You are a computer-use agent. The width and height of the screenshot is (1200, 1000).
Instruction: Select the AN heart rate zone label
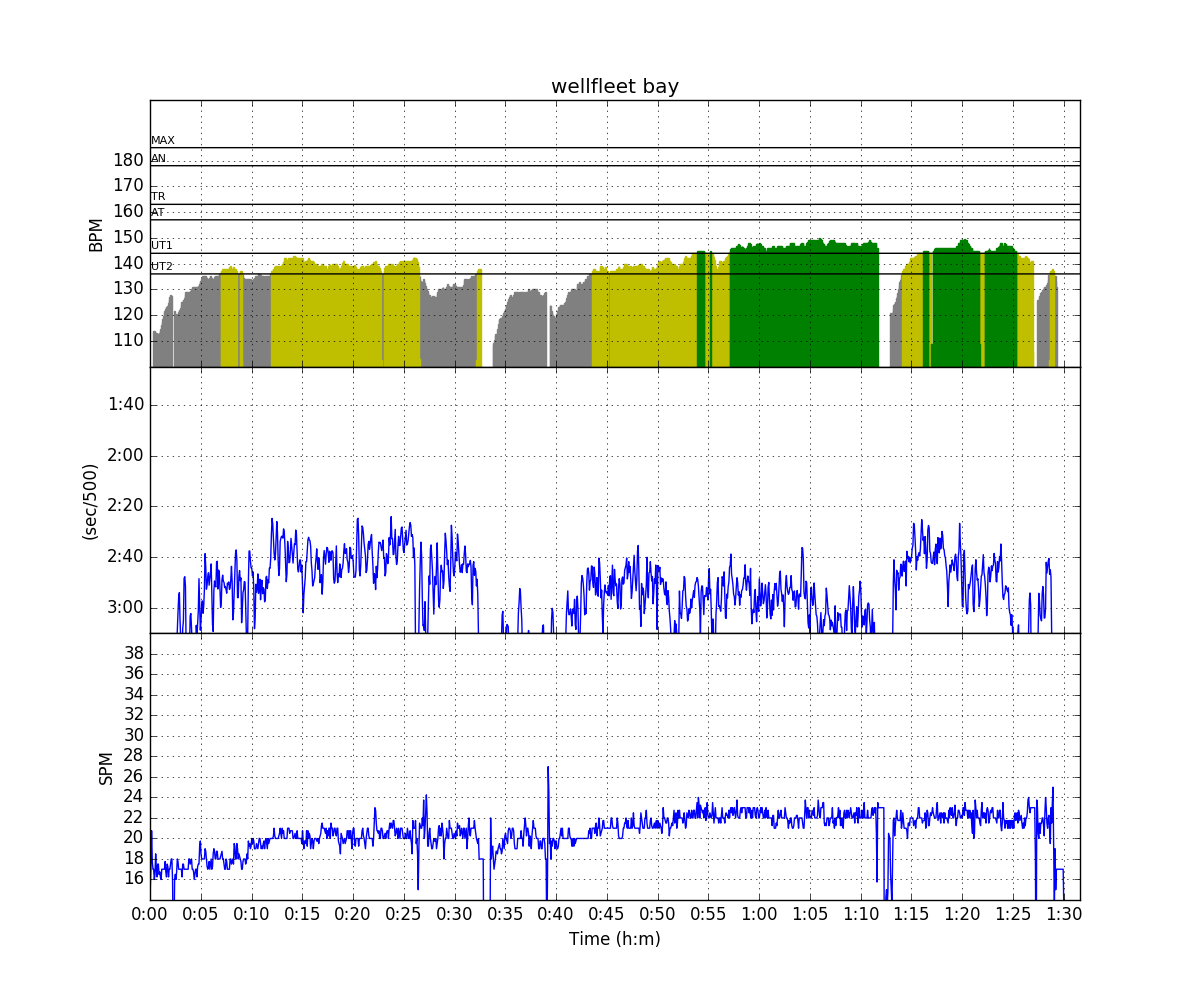[159, 158]
